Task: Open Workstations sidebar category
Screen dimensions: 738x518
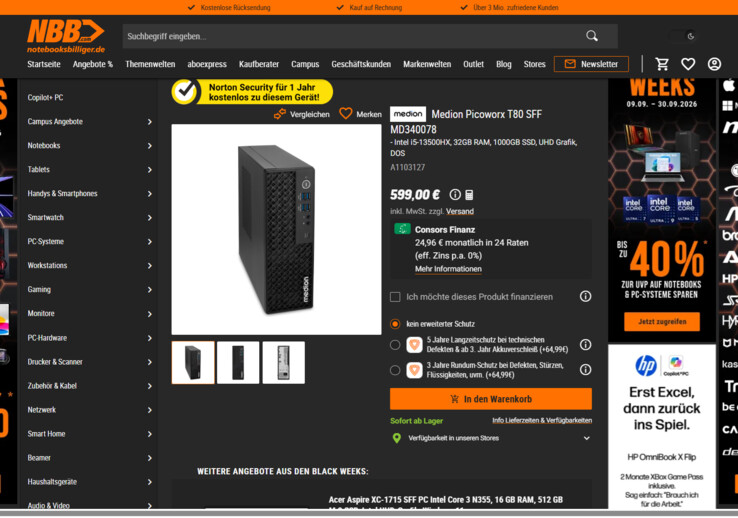Action: [47, 265]
